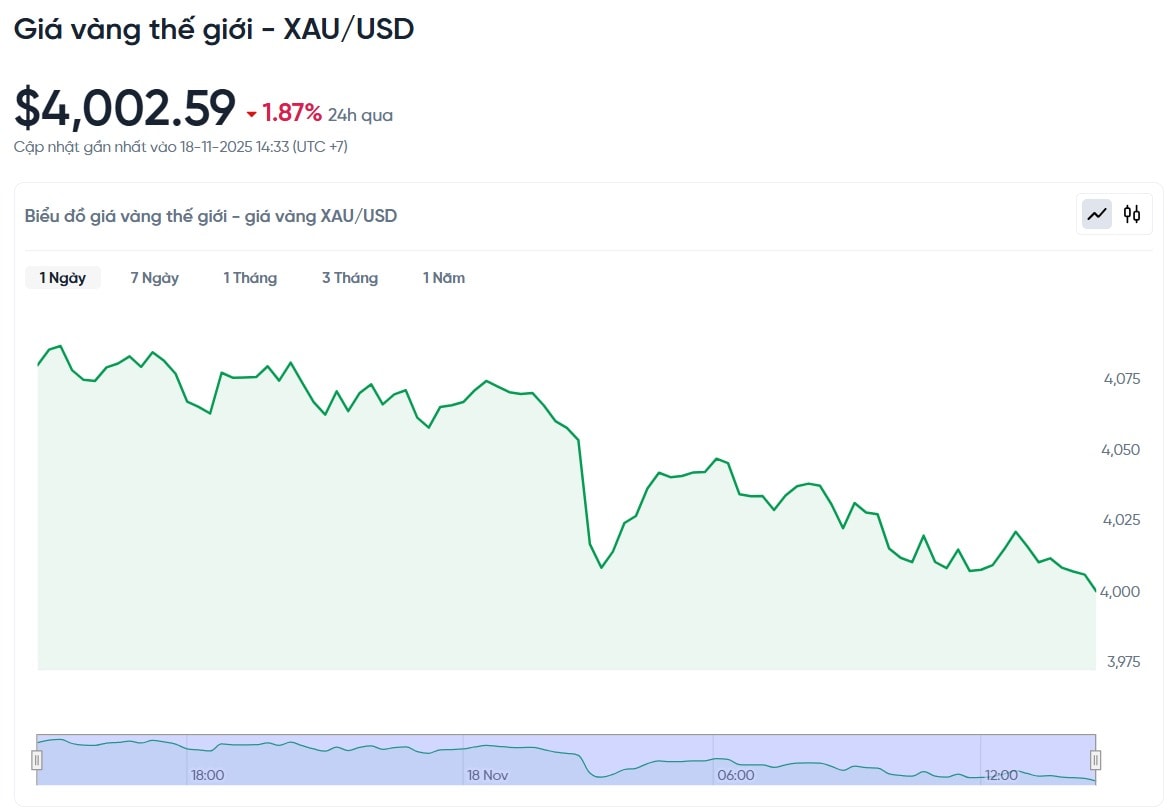Click the red down-arrow beside 1.87%

[252, 114]
